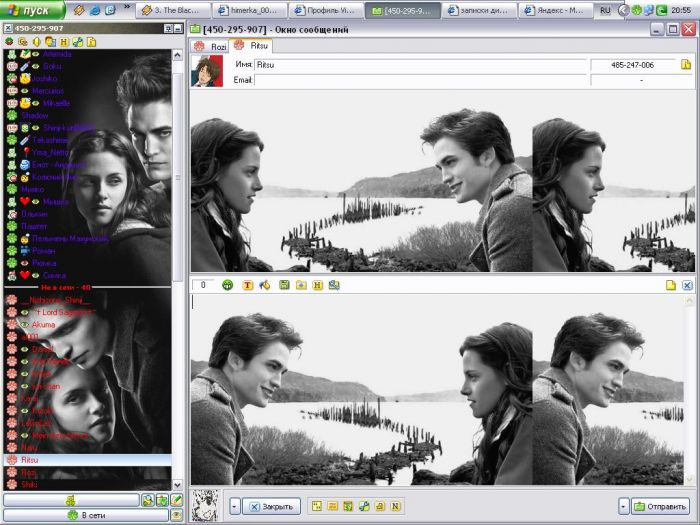
Task: Open the записки ди... taskbar window
Action: coord(479,10)
